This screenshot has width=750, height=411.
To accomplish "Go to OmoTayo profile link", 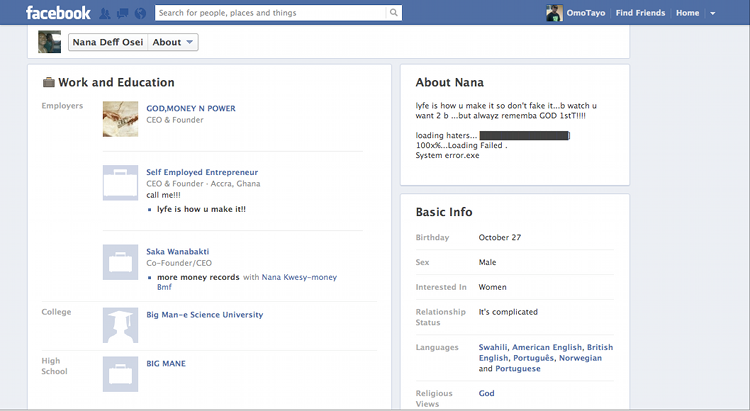I will click(586, 13).
